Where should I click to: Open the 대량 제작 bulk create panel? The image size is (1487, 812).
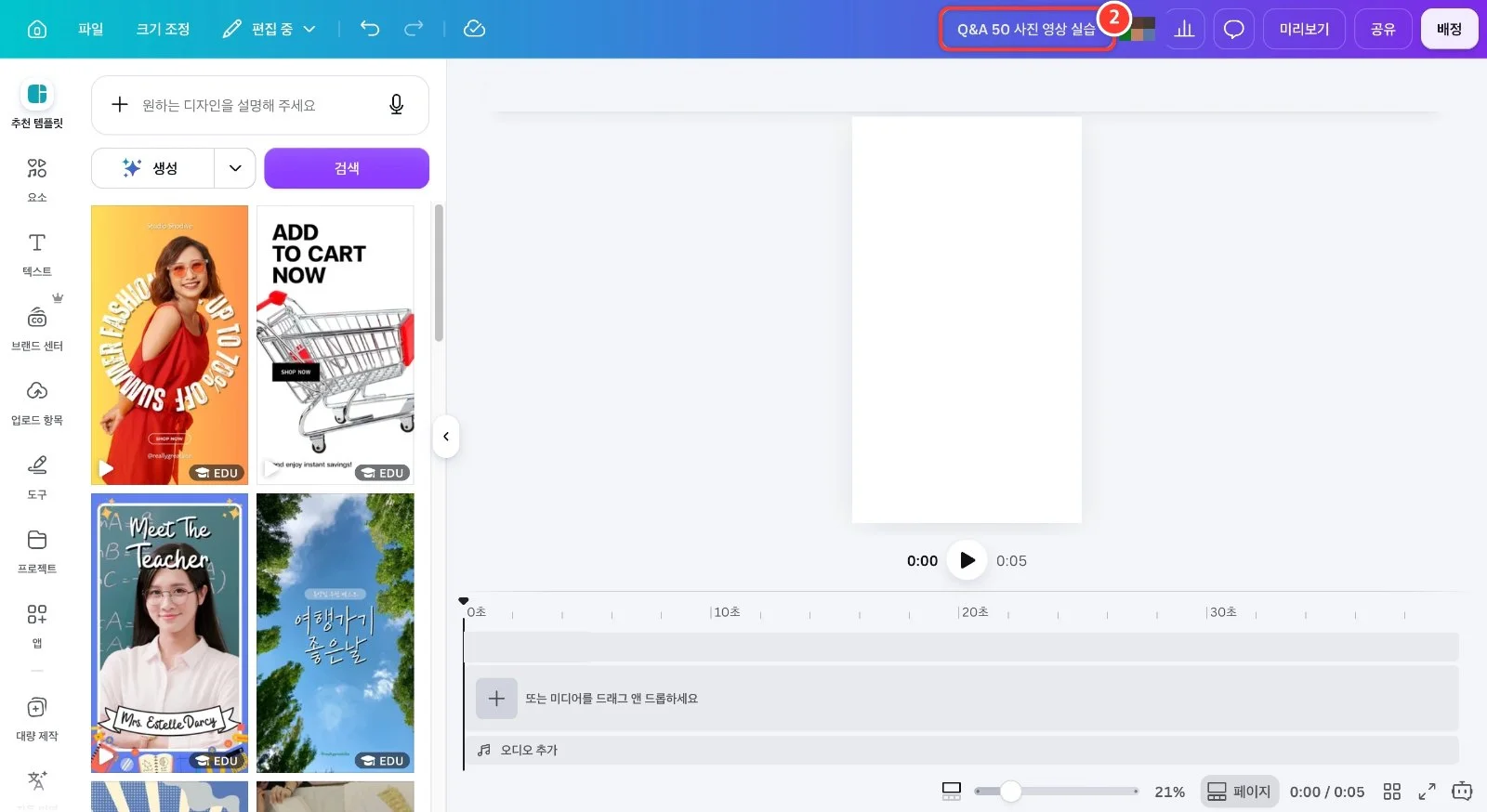37,718
